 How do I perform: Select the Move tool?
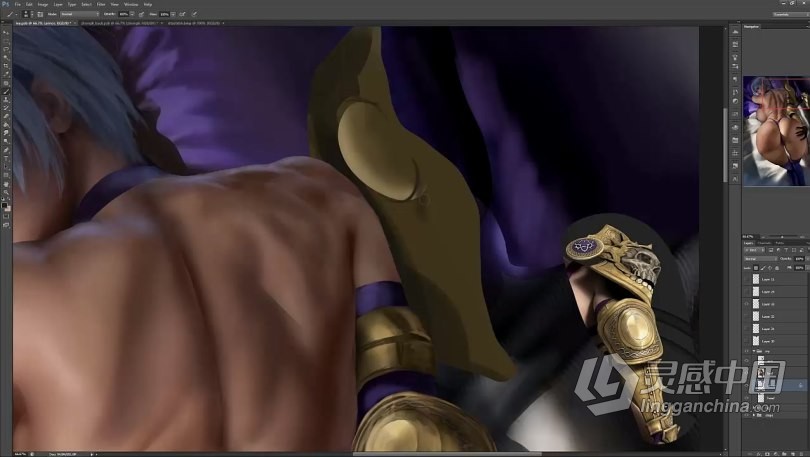tap(6, 33)
